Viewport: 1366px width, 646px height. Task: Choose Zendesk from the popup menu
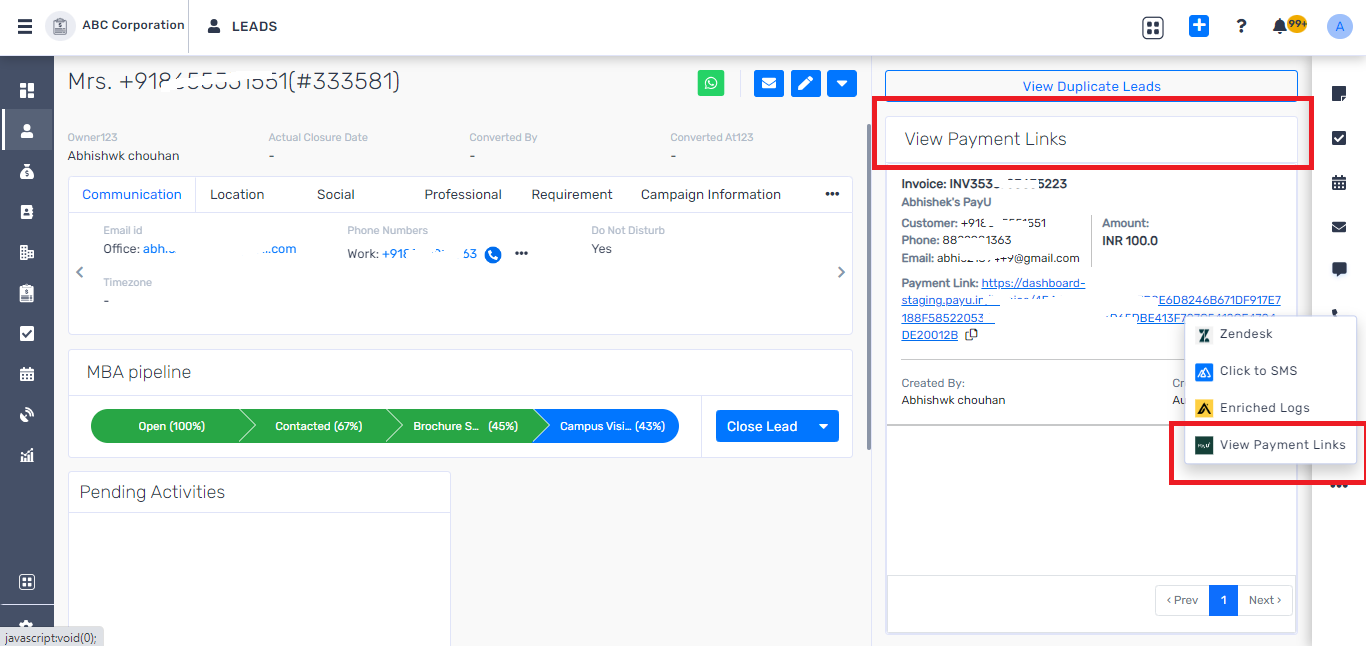(1245, 334)
